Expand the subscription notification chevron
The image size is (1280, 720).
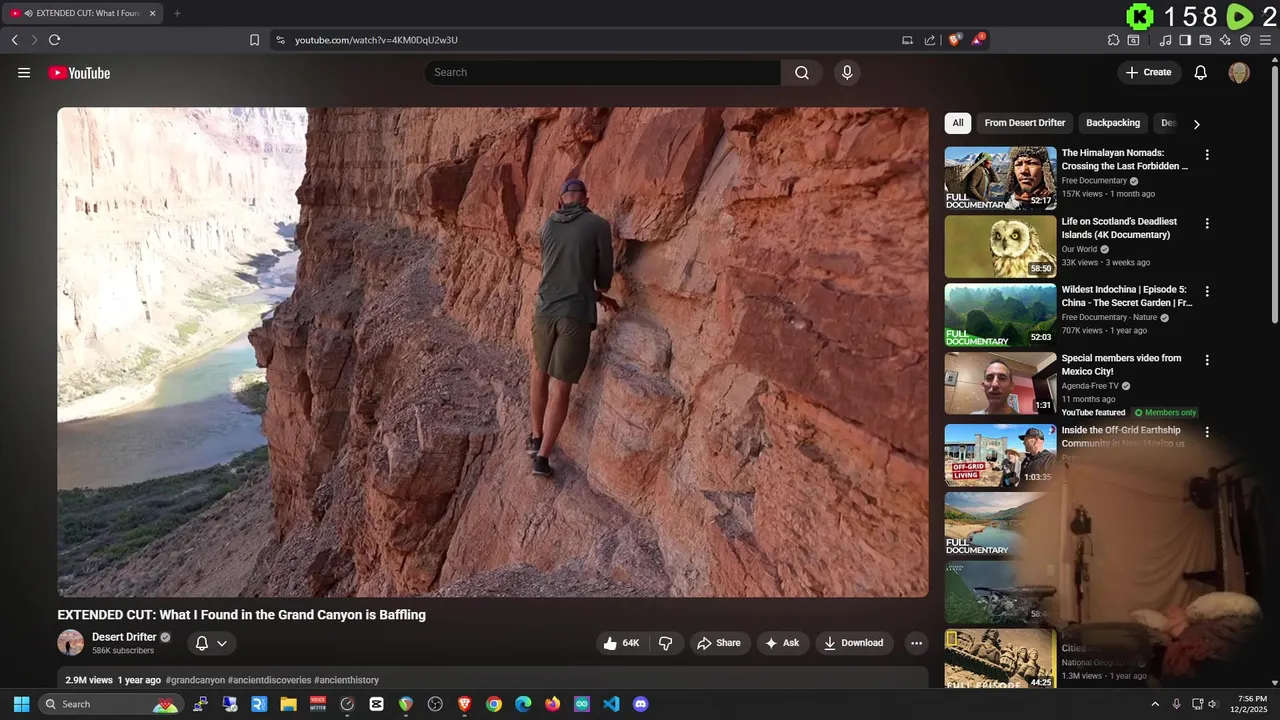(222, 643)
